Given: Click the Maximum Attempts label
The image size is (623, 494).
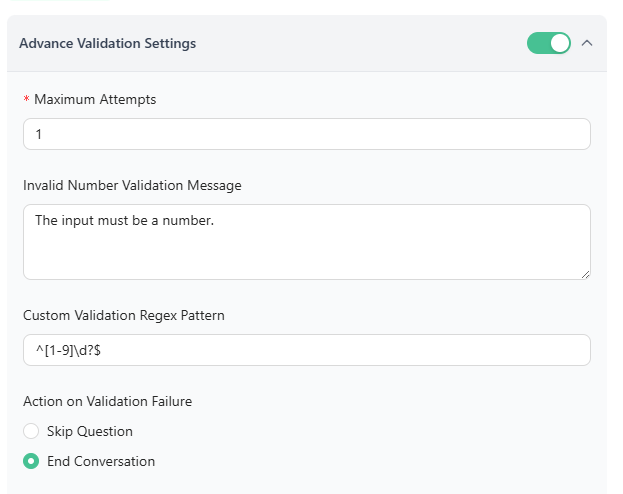Looking at the screenshot, I should pyautogui.click(x=95, y=100).
